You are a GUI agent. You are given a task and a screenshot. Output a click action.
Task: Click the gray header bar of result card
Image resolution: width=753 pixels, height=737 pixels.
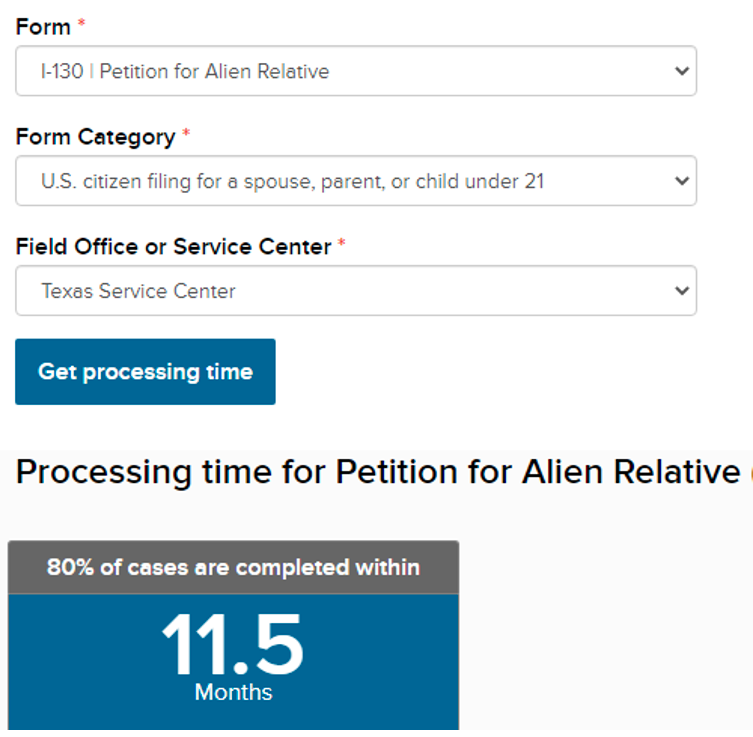click(233, 568)
